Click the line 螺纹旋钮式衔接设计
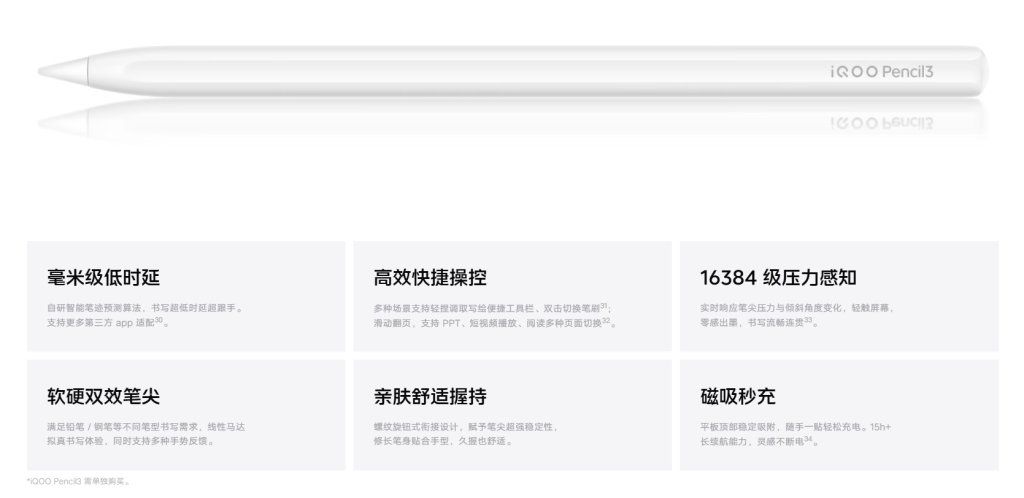 (466, 427)
